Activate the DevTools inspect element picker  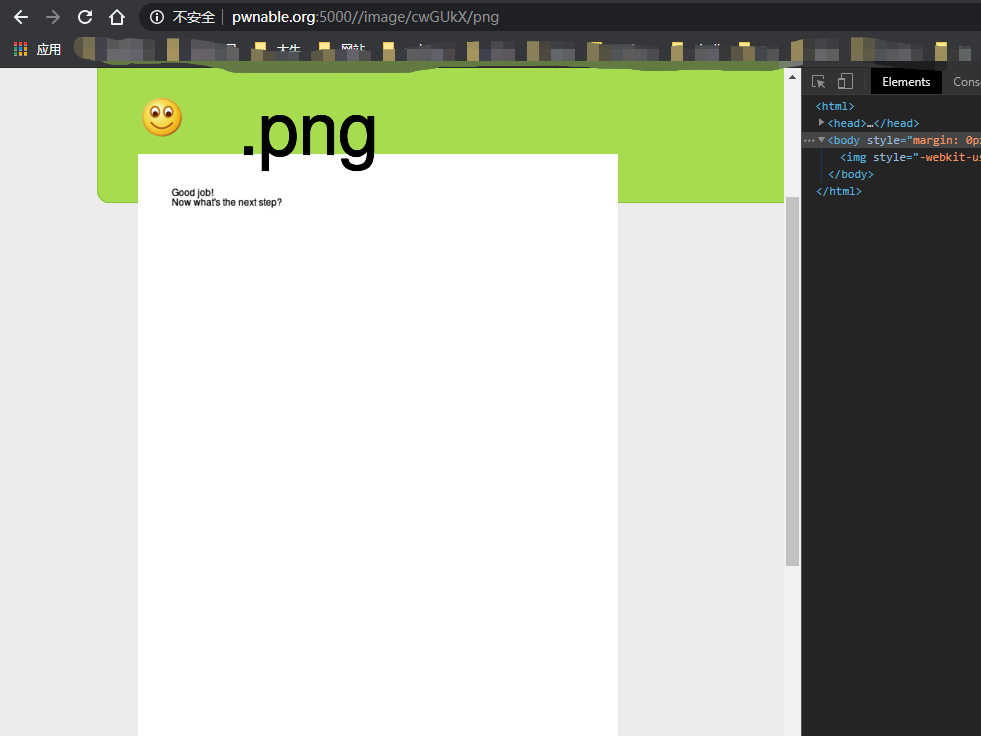(819, 82)
